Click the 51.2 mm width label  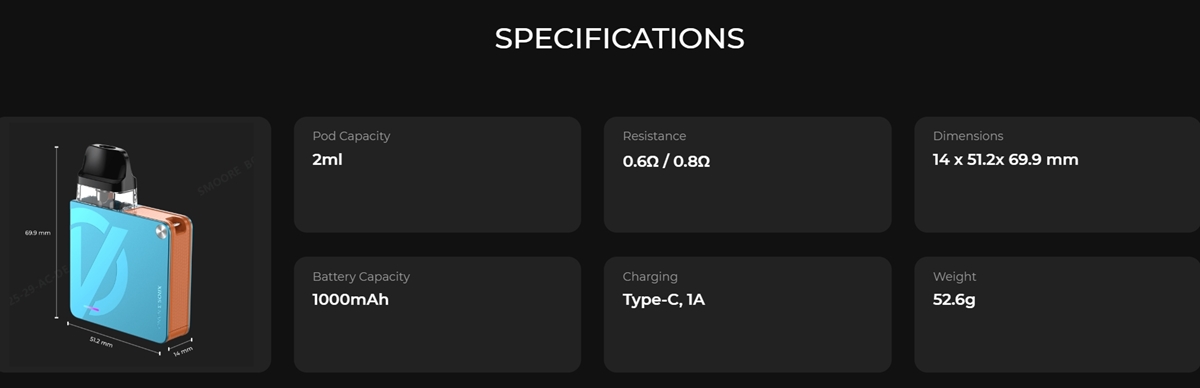(100, 341)
